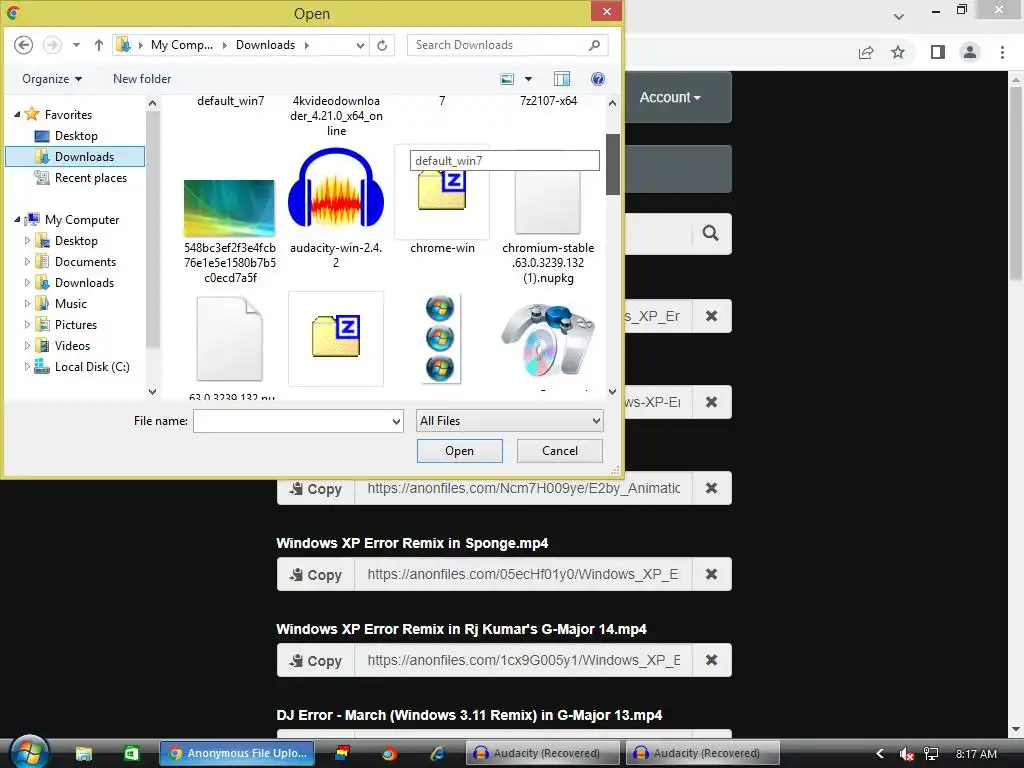
Task: Open the File name combo dropdown
Action: coord(396,421)
